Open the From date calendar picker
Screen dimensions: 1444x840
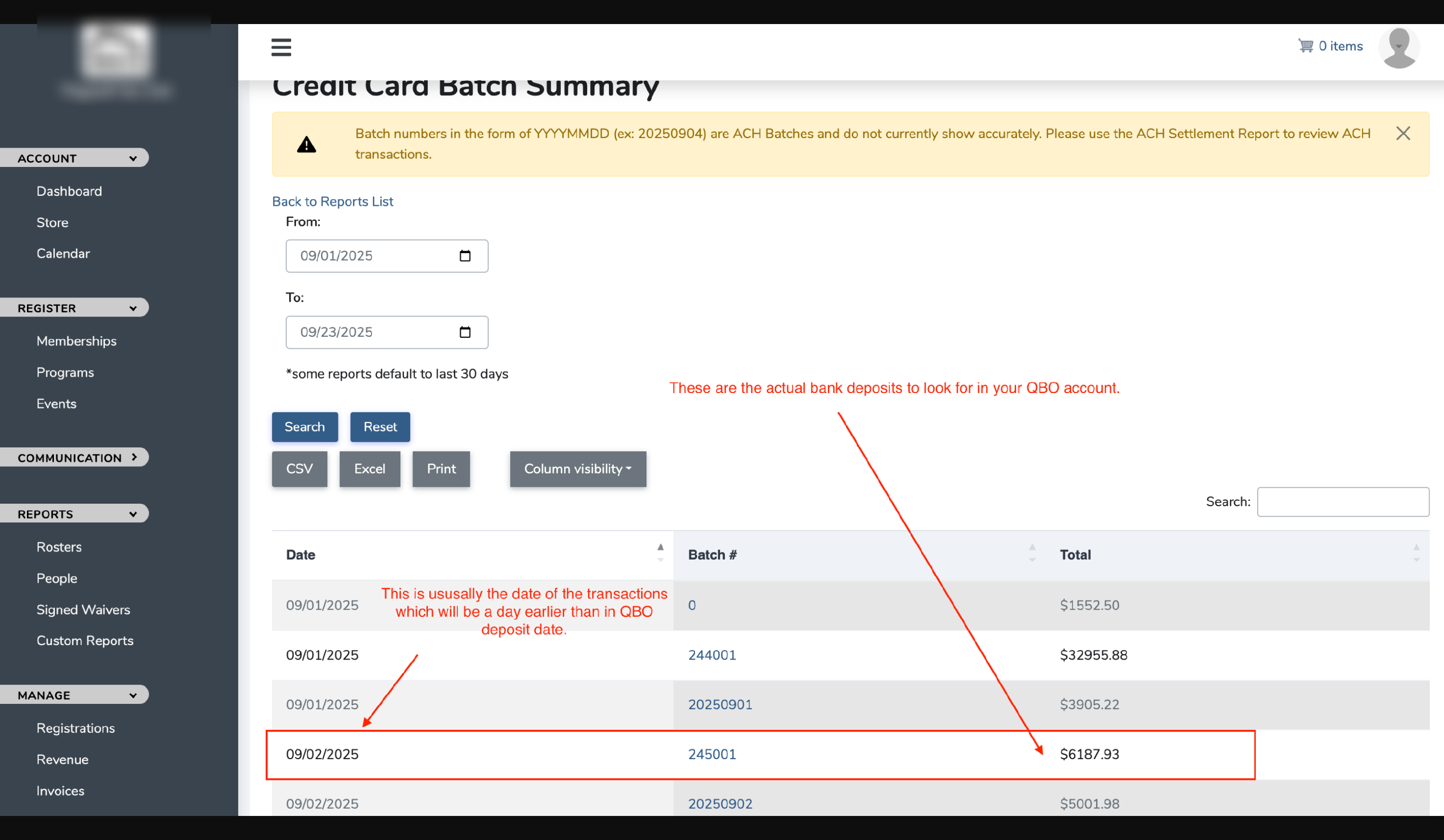pos(464,256)
